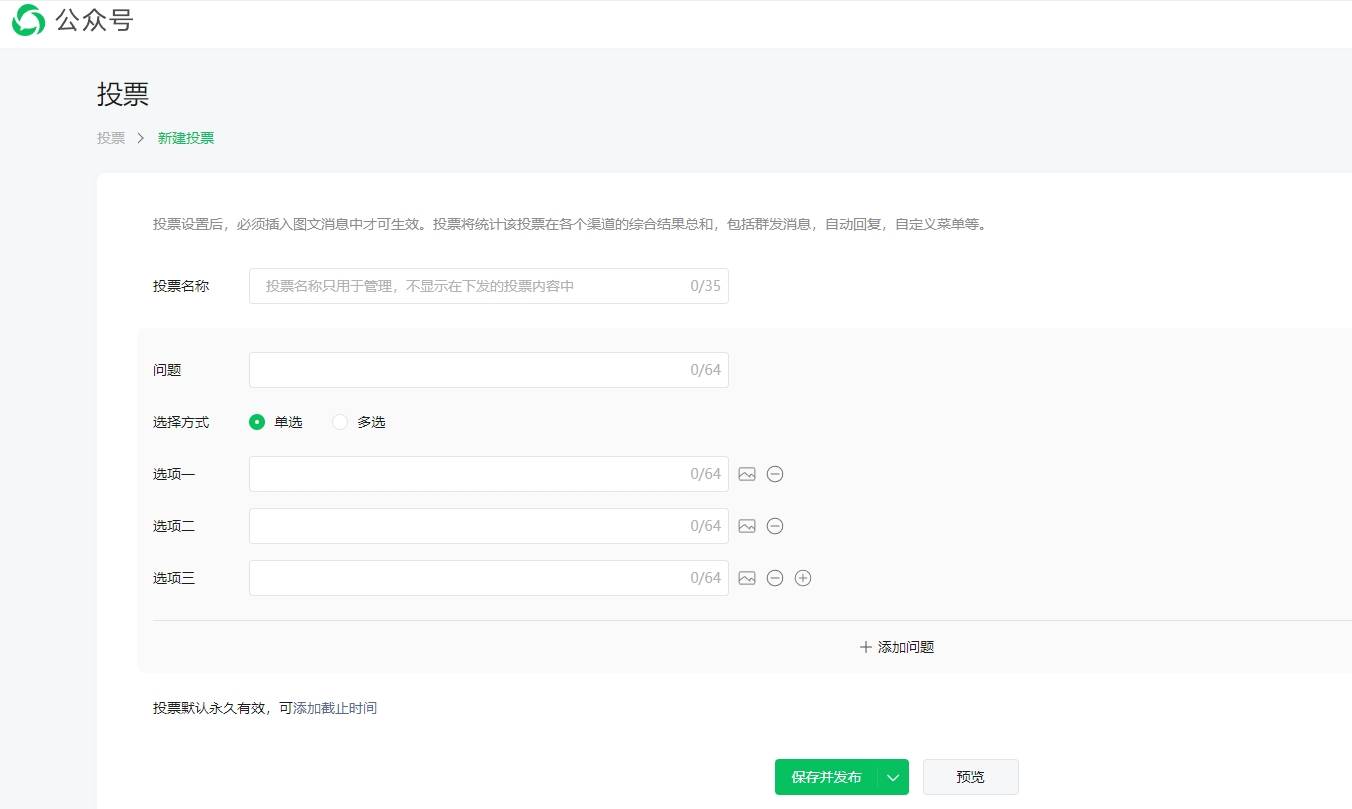Viewport: 1352px width, 809px height.
Task: Click the 公众号 green logo icon
Action: pyautogui.click(x=28, y=20)
